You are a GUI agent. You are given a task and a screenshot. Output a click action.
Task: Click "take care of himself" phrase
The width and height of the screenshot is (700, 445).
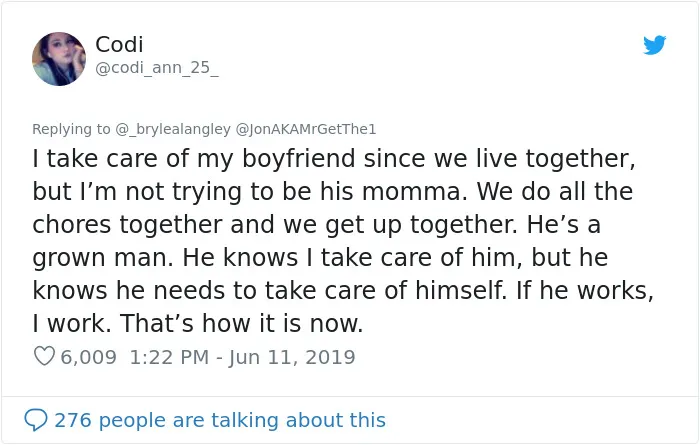coord(385,290)
